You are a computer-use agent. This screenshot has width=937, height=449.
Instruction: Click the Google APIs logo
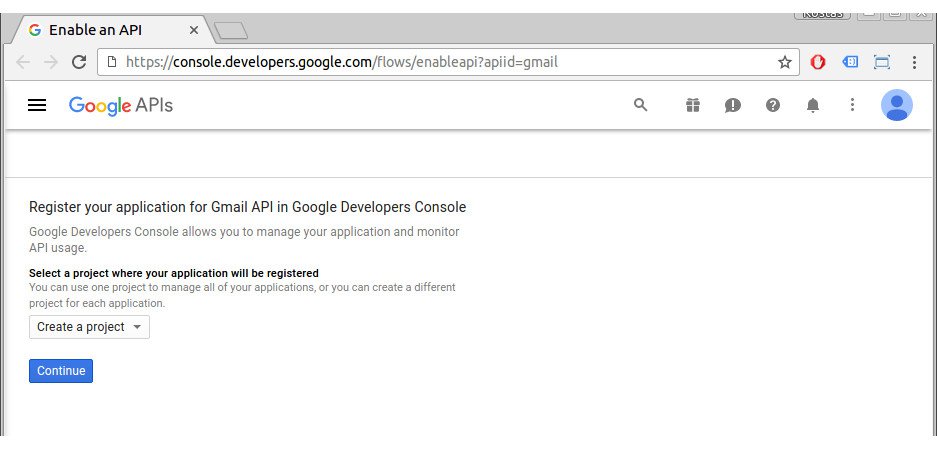[x=121, y=106]
